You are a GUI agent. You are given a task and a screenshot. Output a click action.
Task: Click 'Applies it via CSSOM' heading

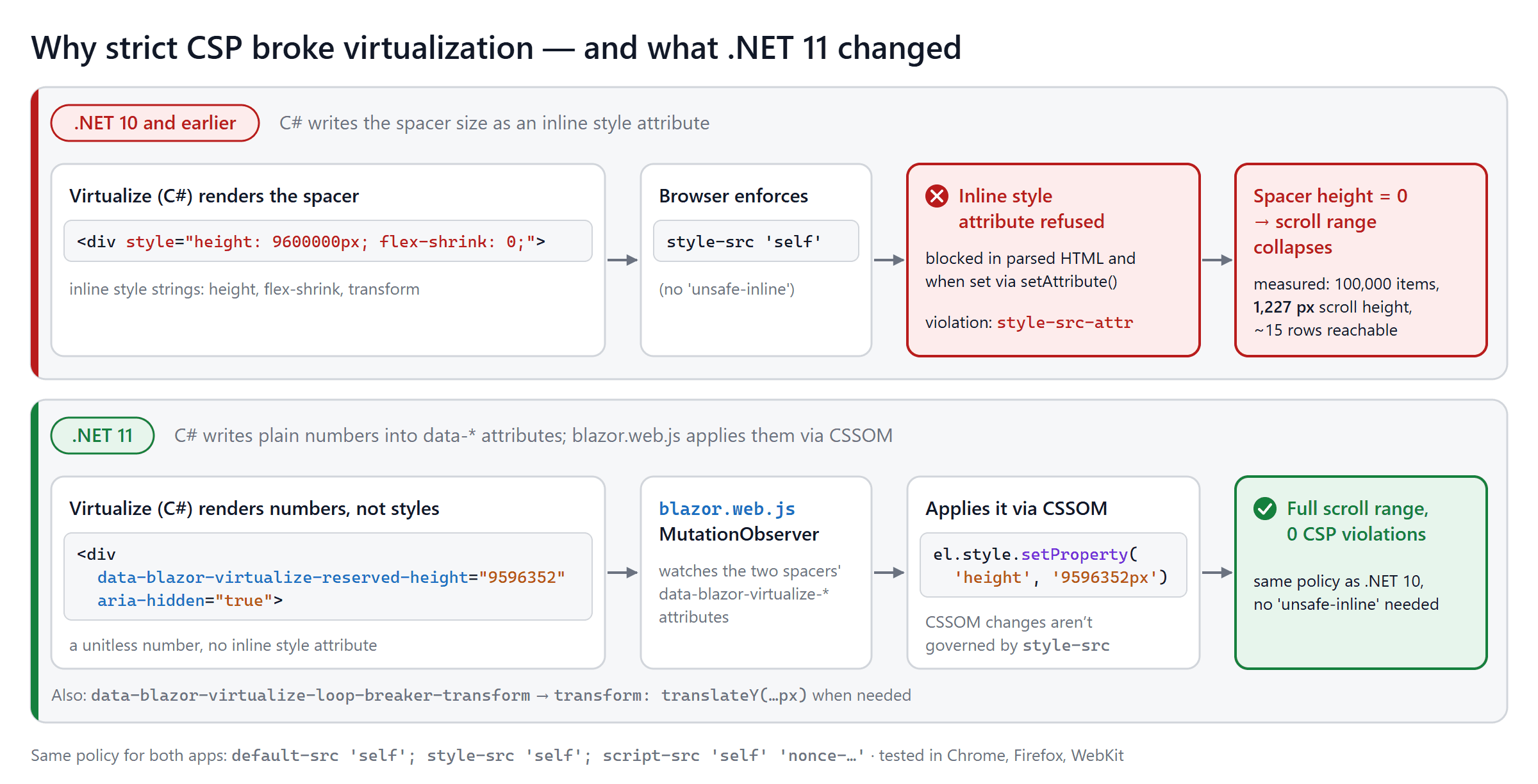pyautogui.click(x=1016, y=509)
